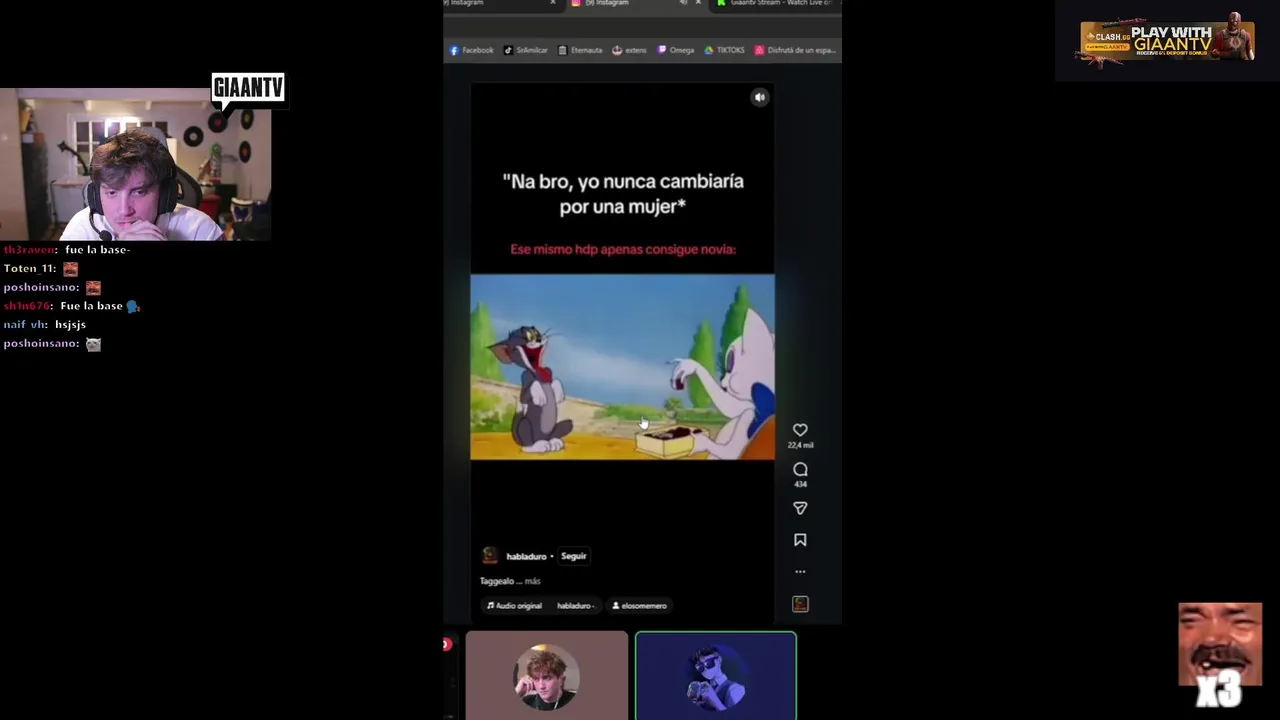Expand the caption with 'más'

click(532, 581)
